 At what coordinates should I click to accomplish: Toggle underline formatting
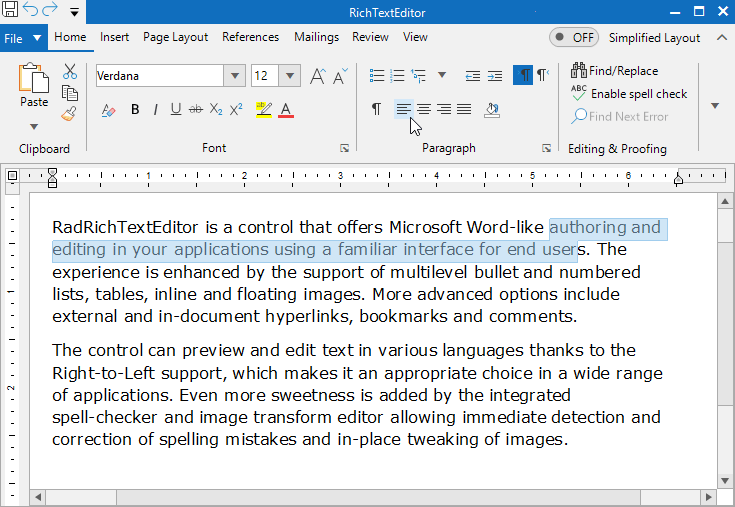coord(176,110)
